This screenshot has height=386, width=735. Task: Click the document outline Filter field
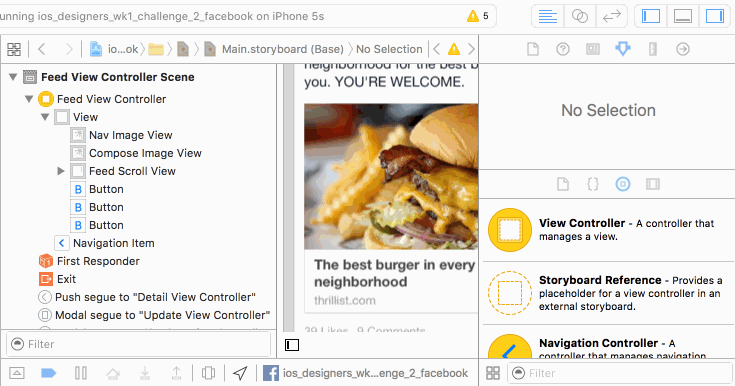tap(139, 344)
